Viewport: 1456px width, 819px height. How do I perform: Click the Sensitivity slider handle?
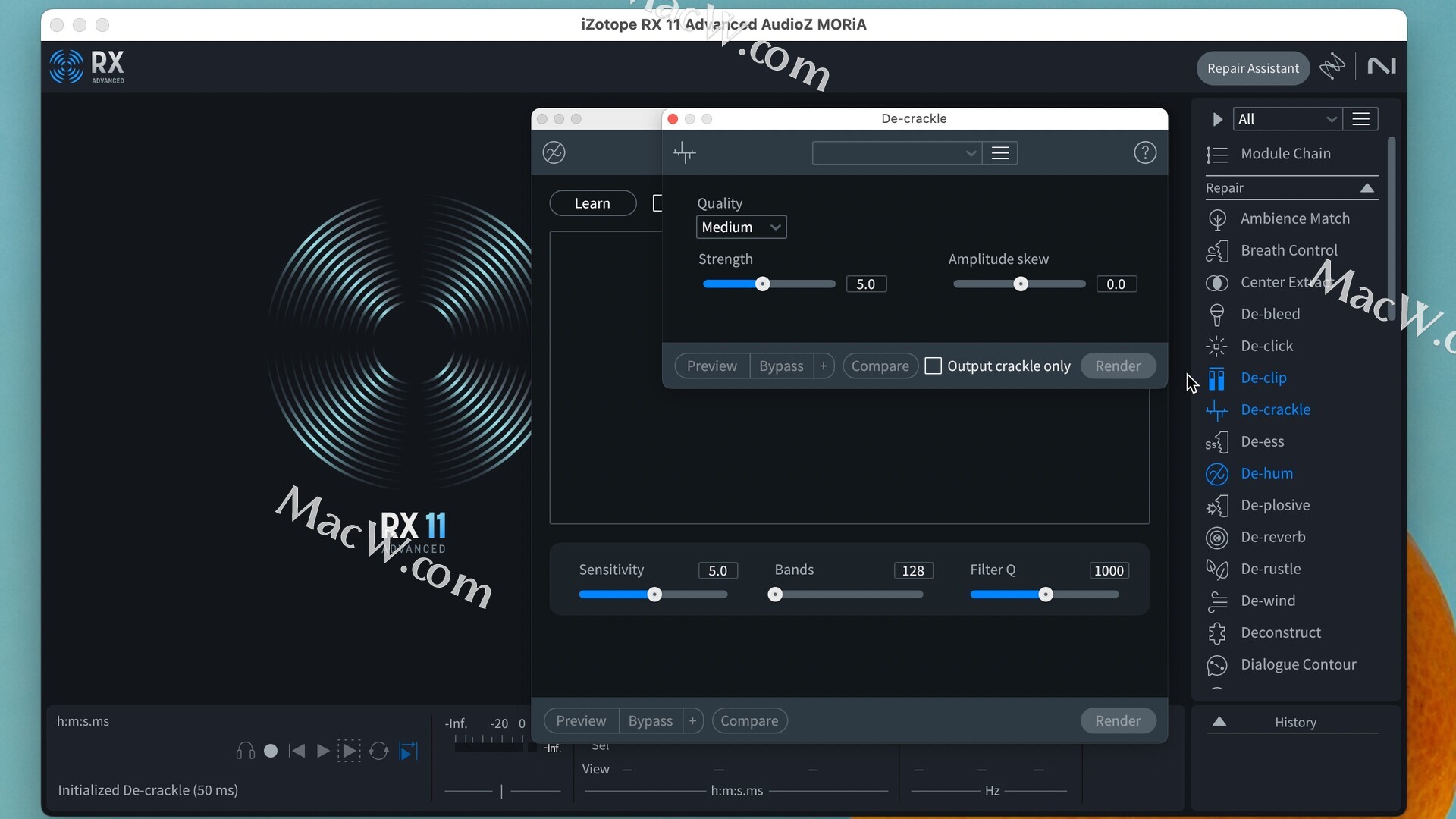pos(654,595)
